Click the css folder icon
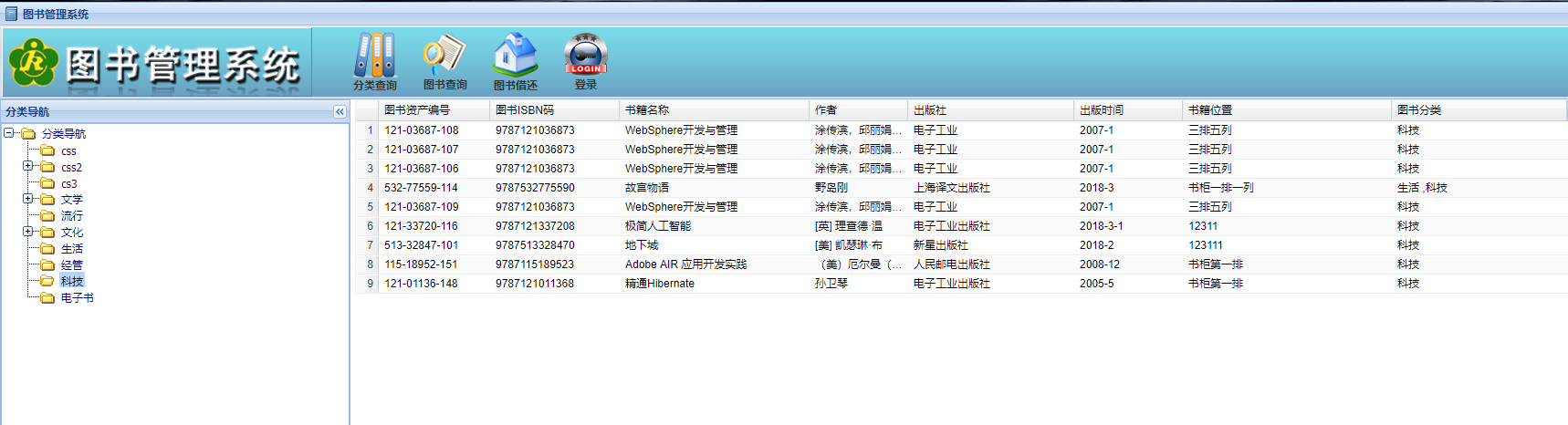The height and width of the screenshot is (425, 1568). click(47, 150)
